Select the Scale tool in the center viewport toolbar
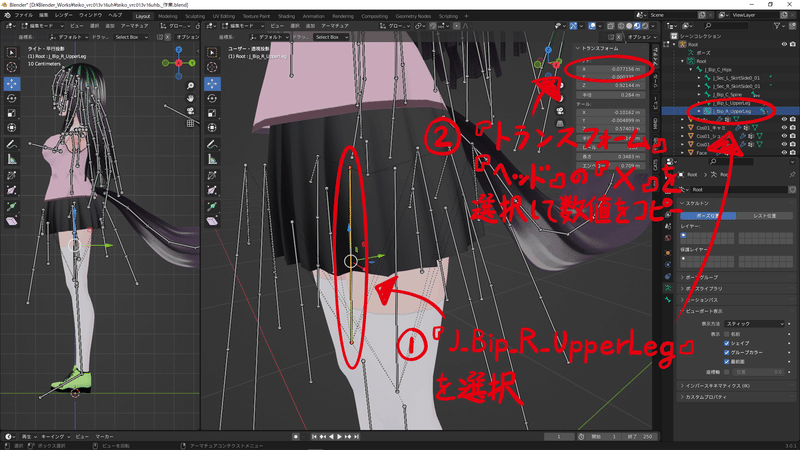 pyautogui.click(x=212, y=113)
